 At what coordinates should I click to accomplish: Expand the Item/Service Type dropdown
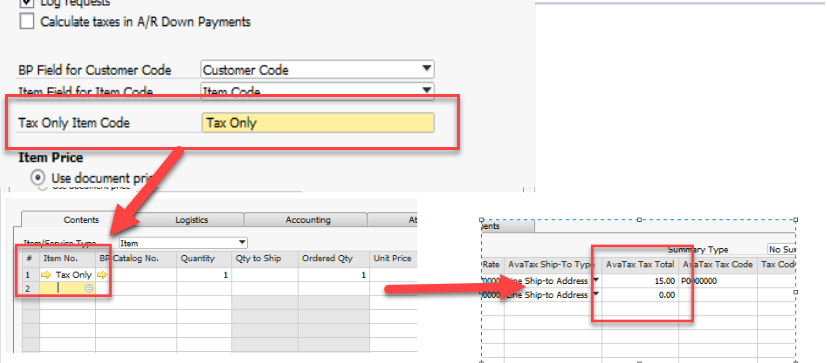pos(242,243)
